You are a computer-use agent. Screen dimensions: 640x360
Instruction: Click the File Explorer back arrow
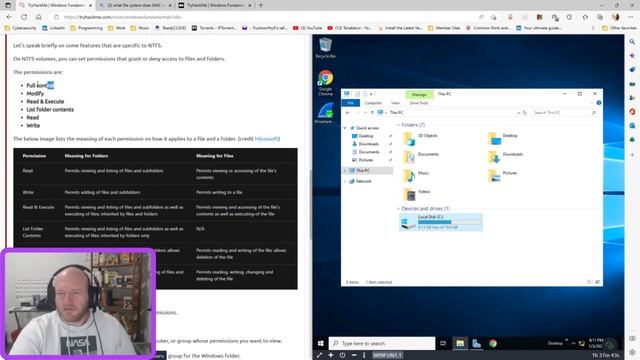pos(348,113)
